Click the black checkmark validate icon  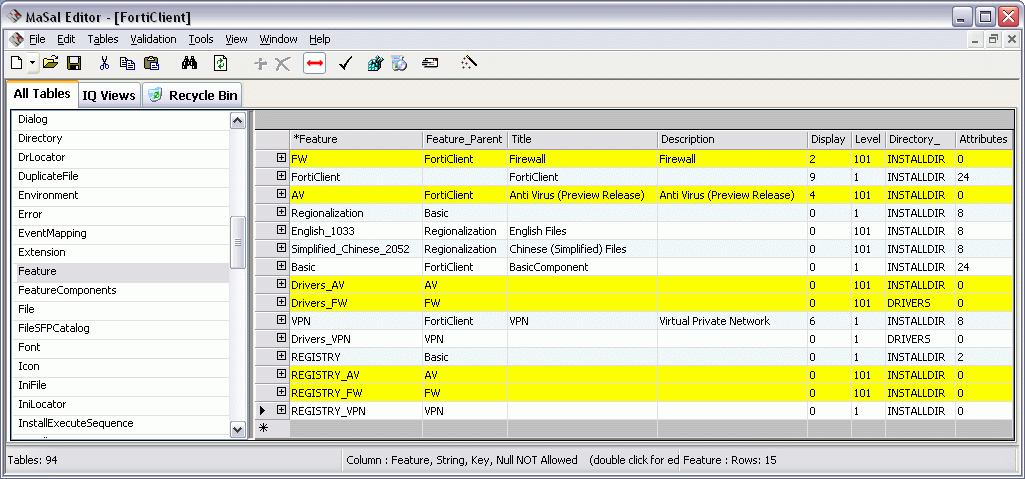point(345,63)
